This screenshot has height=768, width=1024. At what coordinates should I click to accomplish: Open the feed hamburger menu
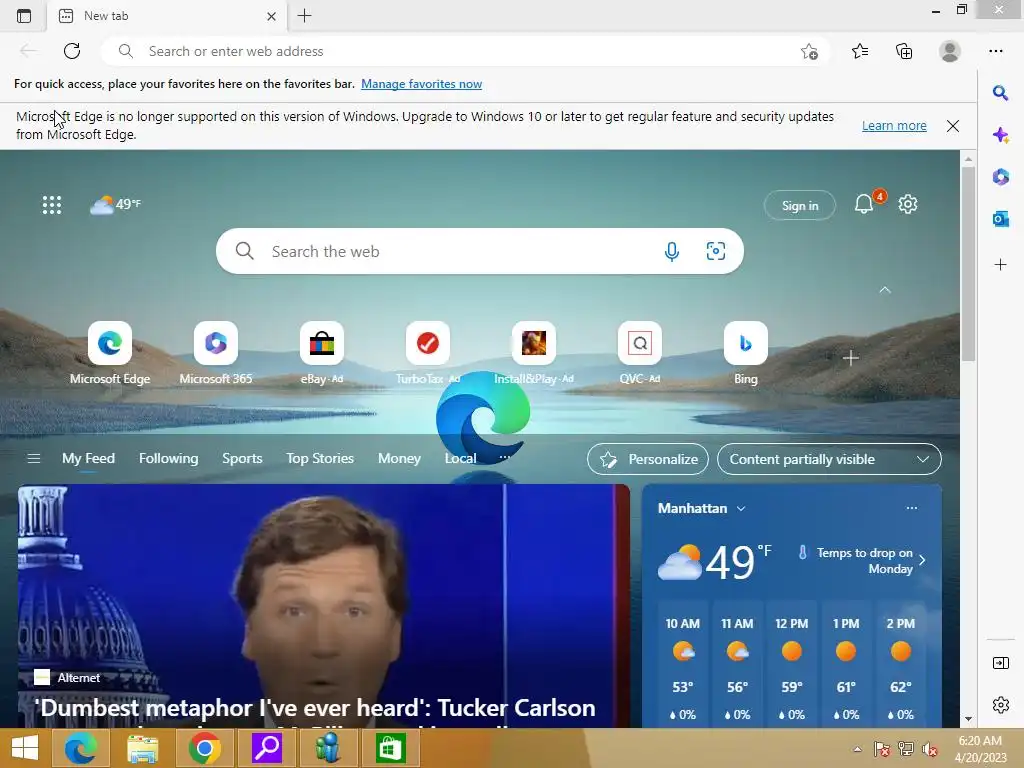coord(34,458)
